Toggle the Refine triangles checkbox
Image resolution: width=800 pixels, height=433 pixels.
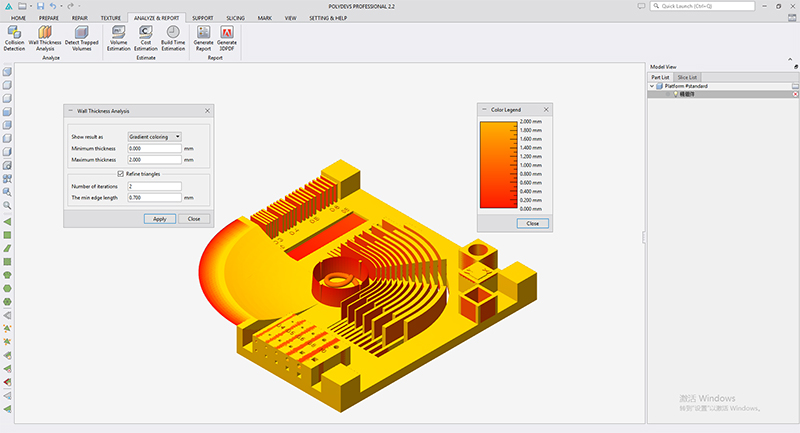point(121,174)
